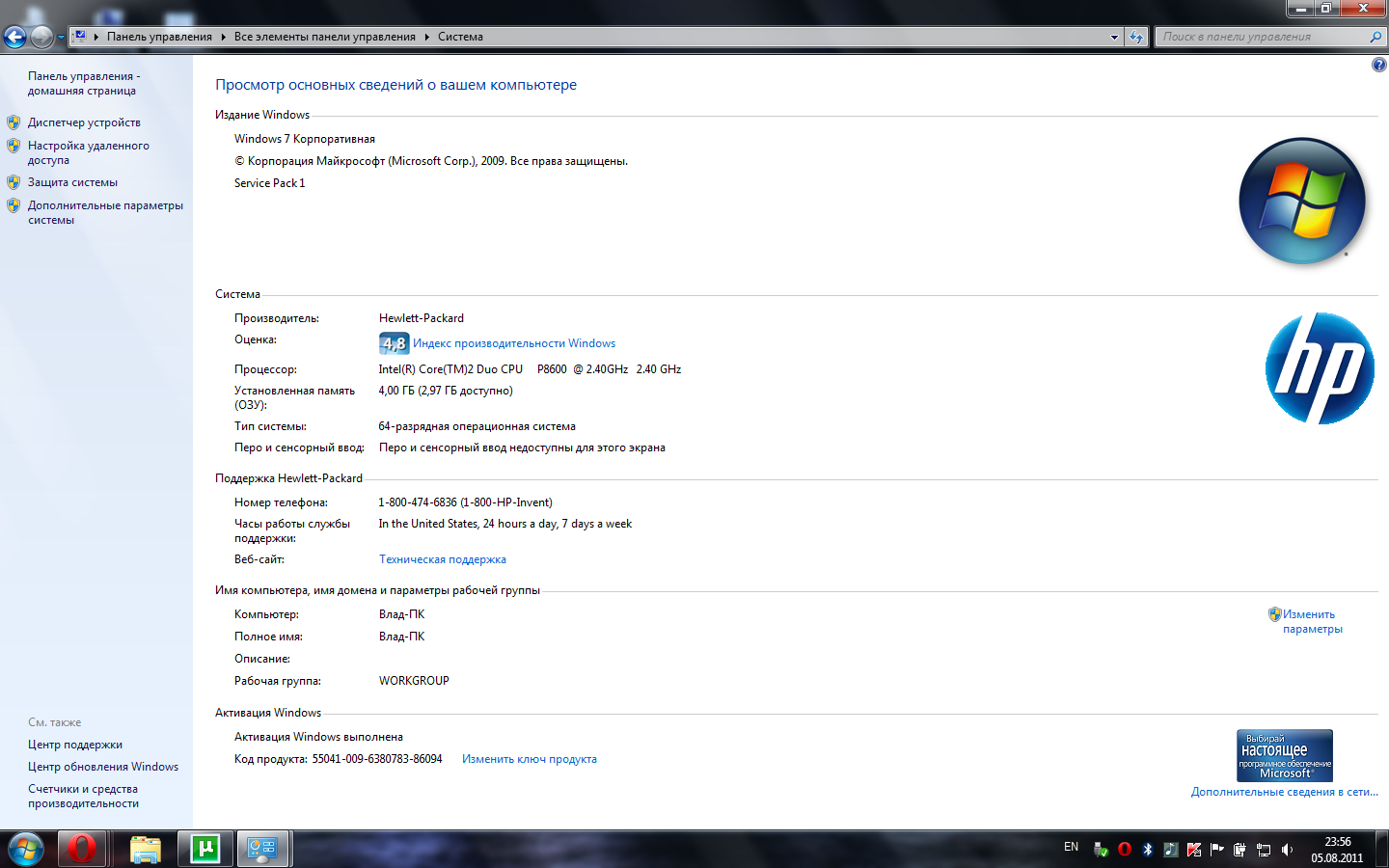This screenshot has height=868, width=1389.
Task: Click the search magnifier icon
Action: coord(1375,37)
